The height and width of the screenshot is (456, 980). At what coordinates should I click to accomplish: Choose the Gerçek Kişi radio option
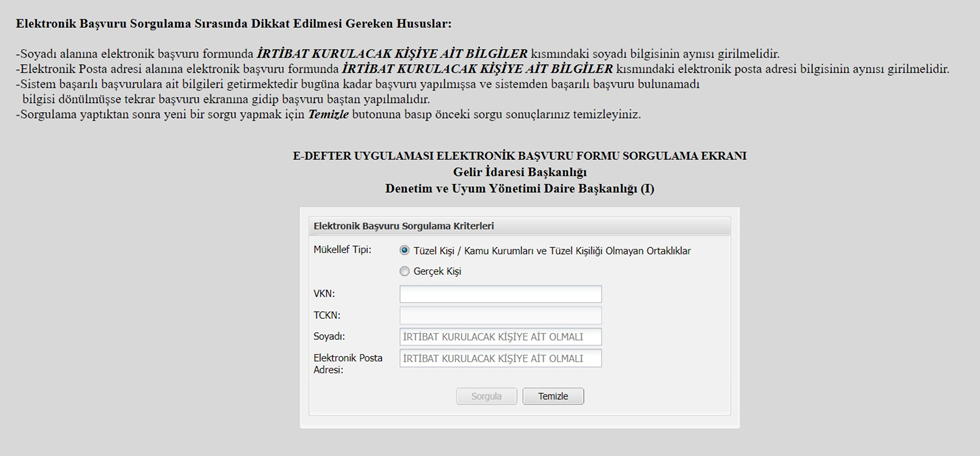coord(405,271)
